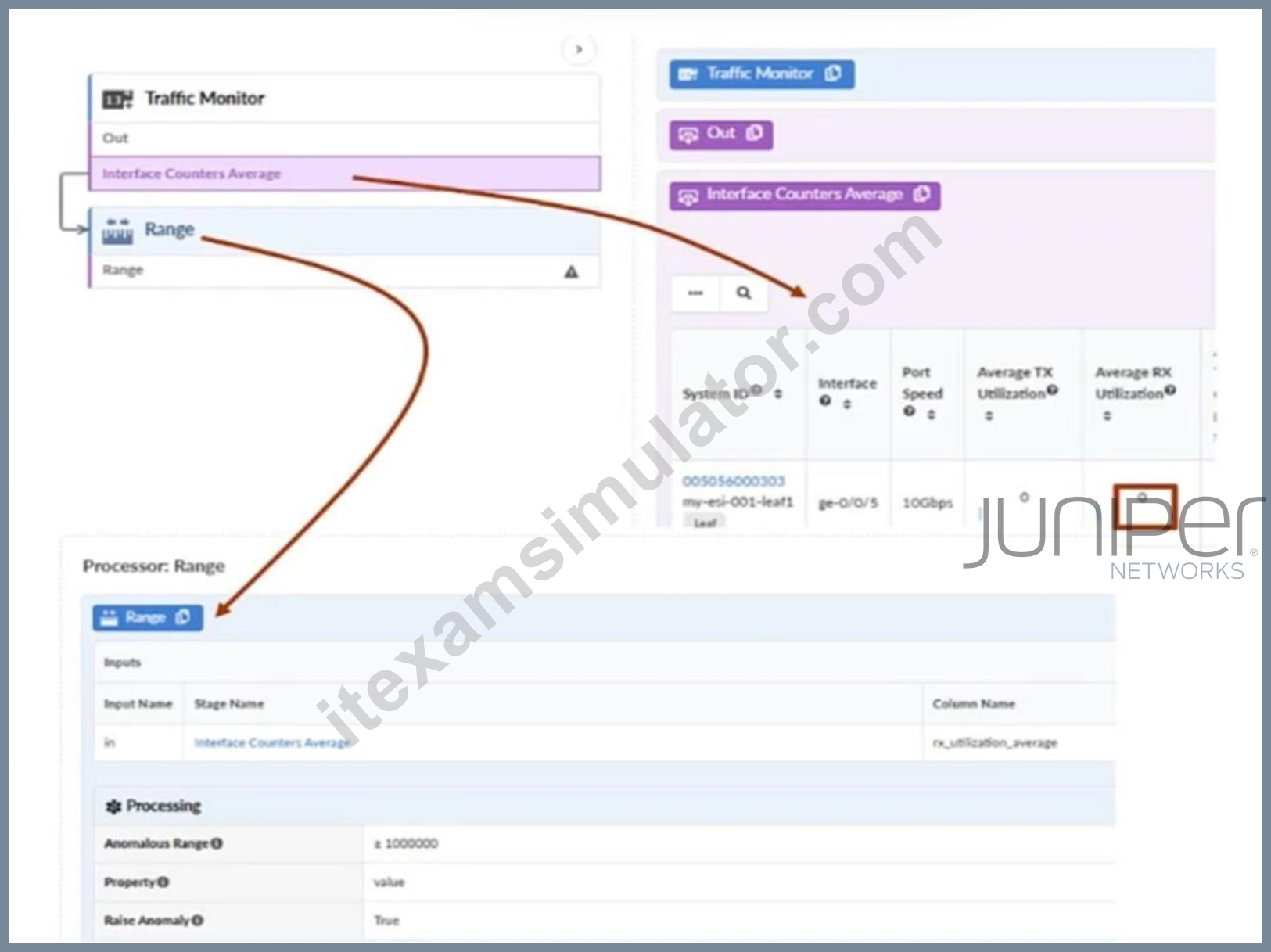The width and height of the screenshot is (1271, 952).
Task: Copy the Range processor name icon
Action: click(x=183, y=617)
